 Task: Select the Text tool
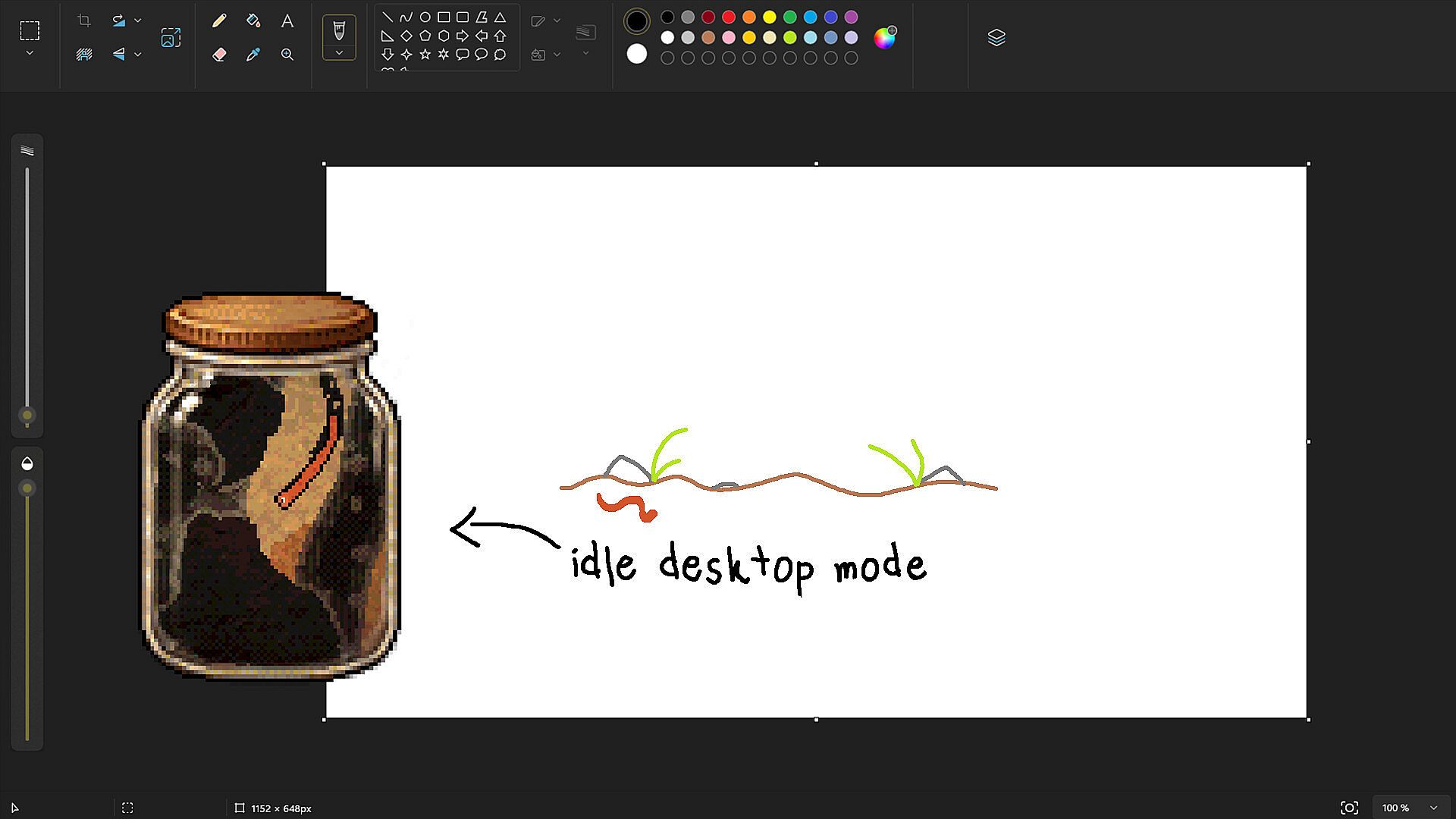(287, 21)
